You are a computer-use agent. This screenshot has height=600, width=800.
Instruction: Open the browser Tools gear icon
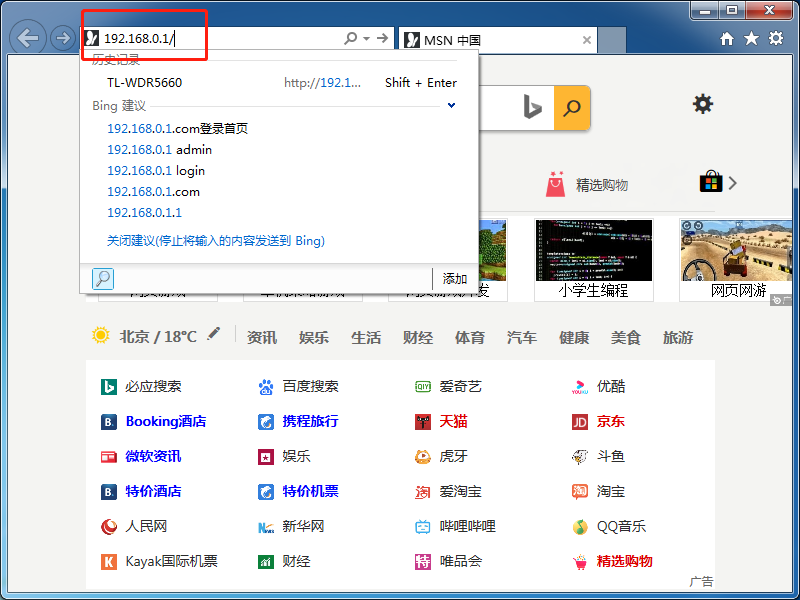click(776, 38)
